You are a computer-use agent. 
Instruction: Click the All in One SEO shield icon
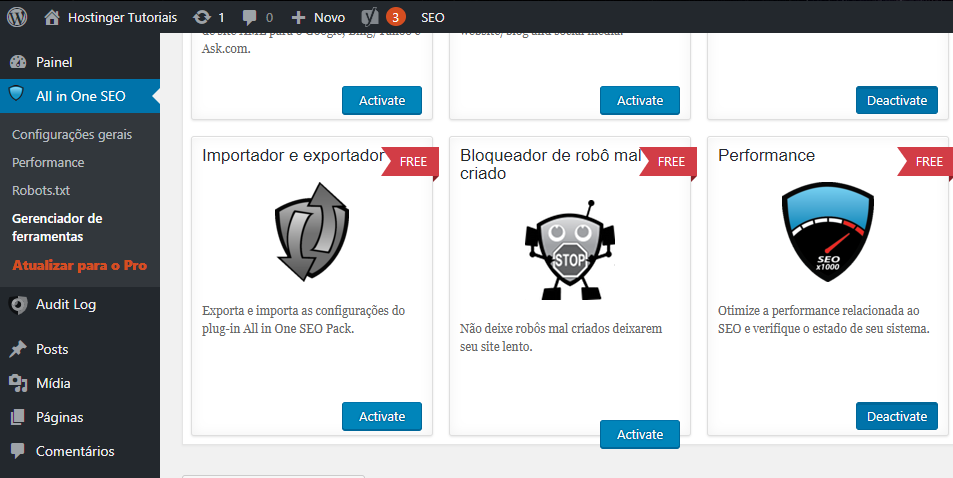[16, 94]
